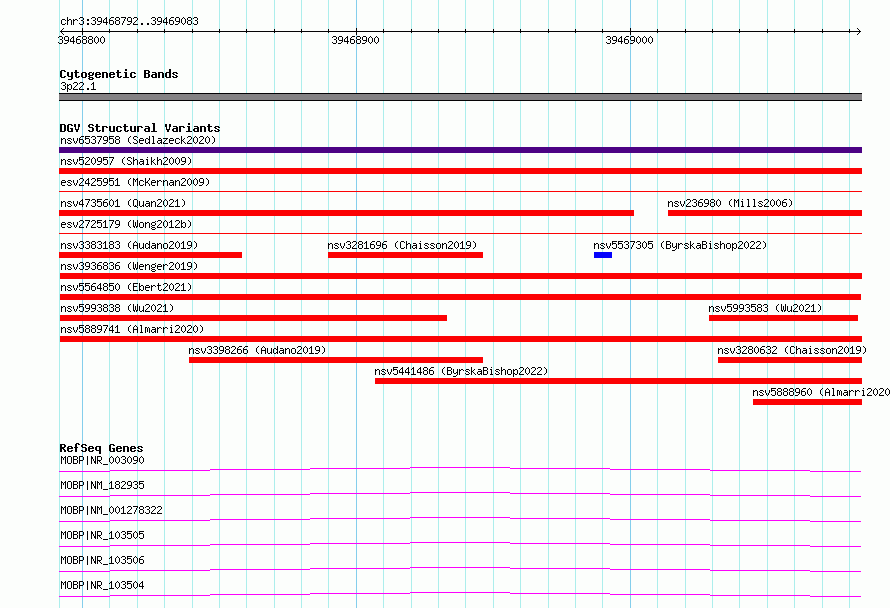890x608 pixels.
Task: Click the 39468800 ruler coordinate
Action: click(x=82, y=40)
